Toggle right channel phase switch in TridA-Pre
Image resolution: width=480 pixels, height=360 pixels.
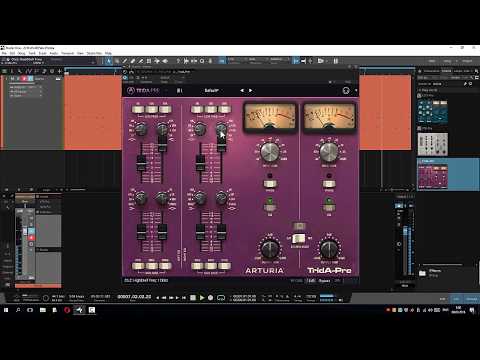[x=329, y=184]
